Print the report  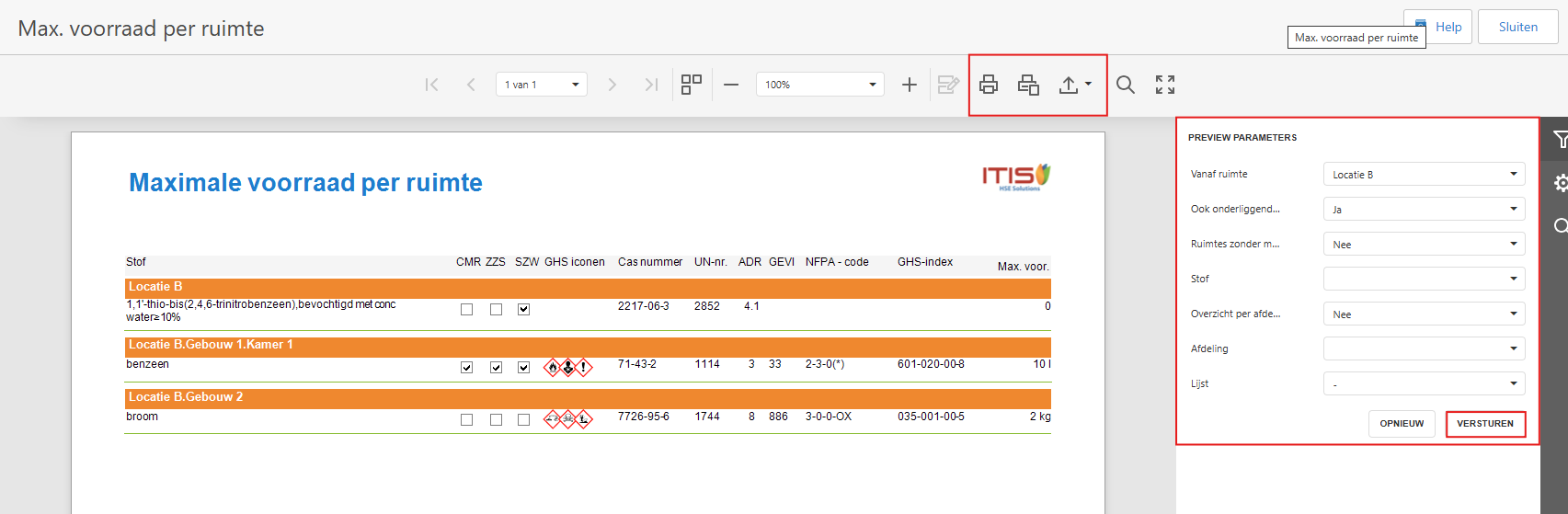pos(989,85)
